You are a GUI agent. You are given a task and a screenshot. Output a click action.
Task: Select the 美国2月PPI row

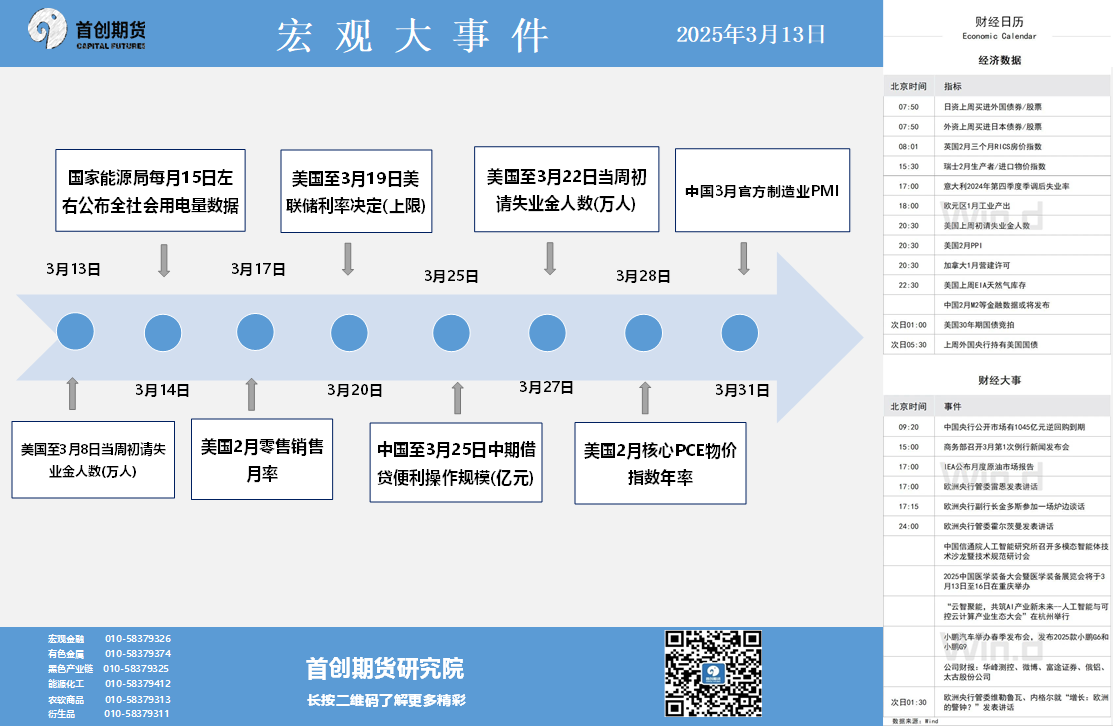coord(997,246)
